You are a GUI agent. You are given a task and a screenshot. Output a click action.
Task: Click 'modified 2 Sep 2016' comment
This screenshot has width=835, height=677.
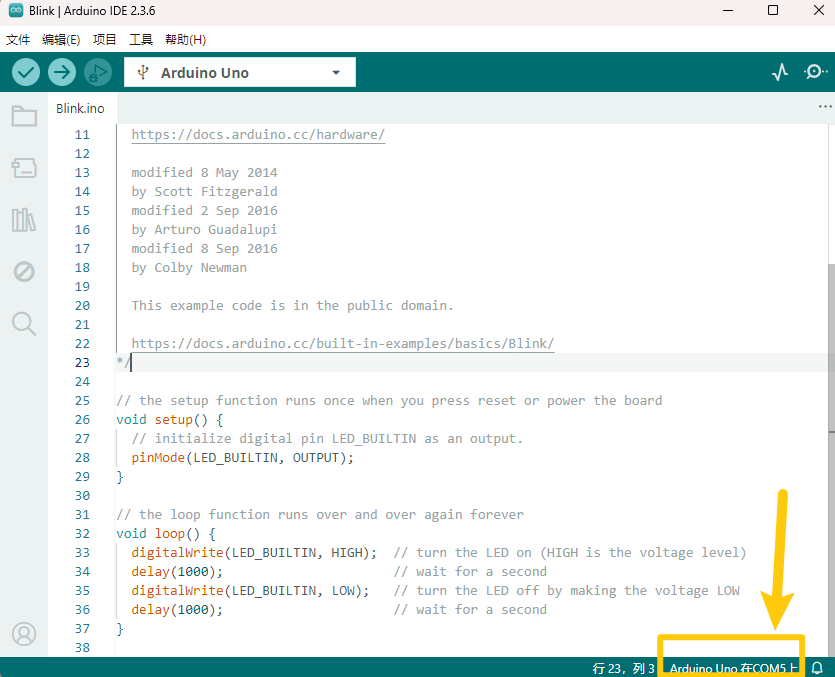[x=204, y=210]
